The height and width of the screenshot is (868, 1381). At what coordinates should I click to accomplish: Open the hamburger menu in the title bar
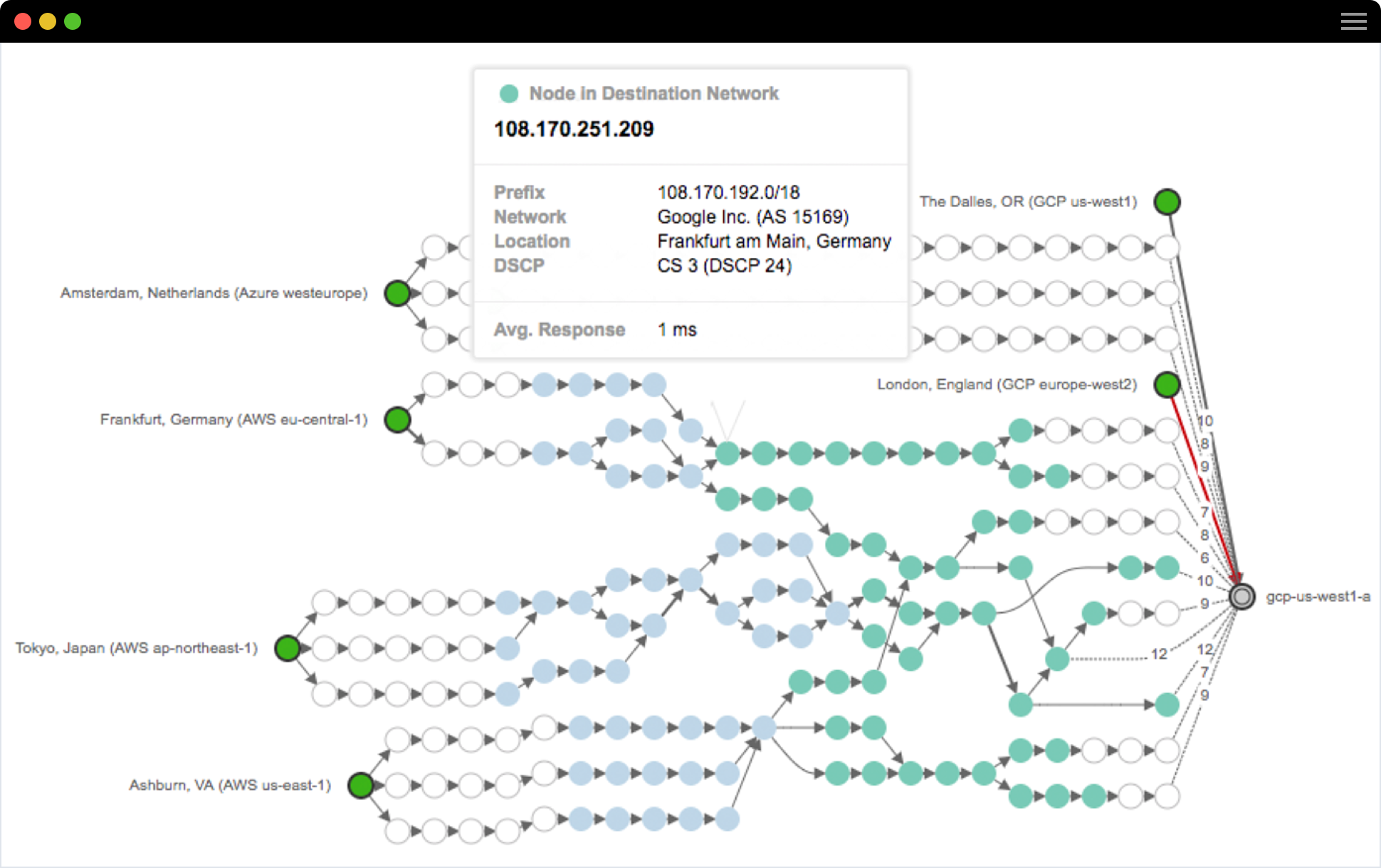coord(1353,21)
